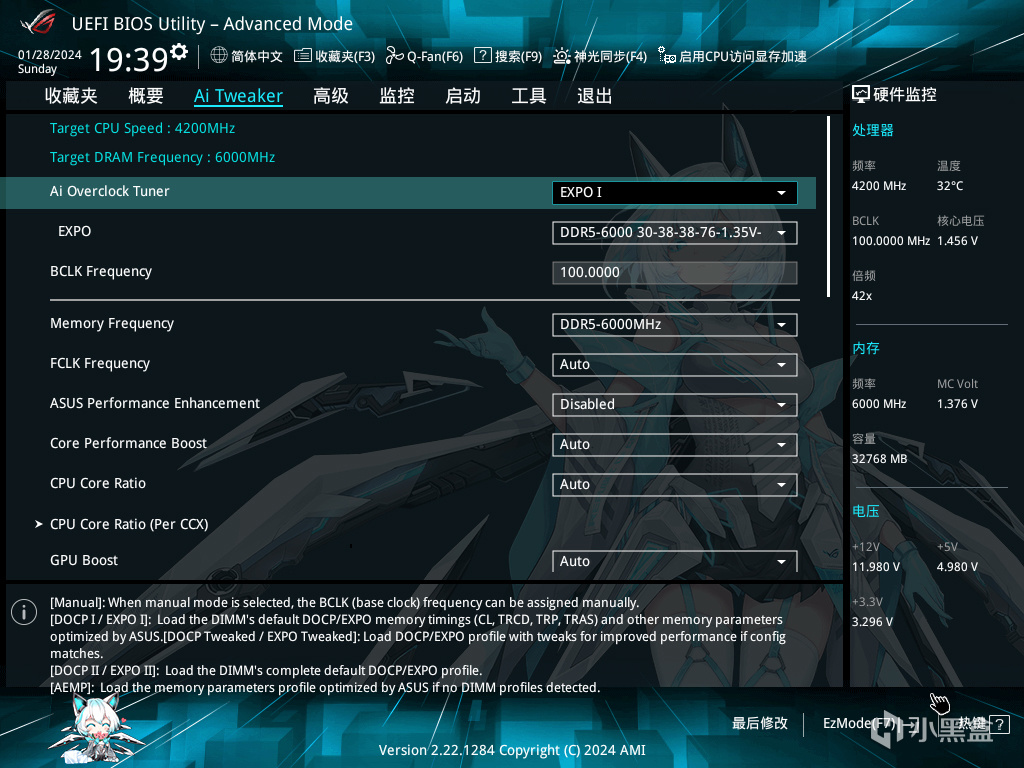
Task: Open the EXPO profile dropdown
Action: tap(675, 232)
